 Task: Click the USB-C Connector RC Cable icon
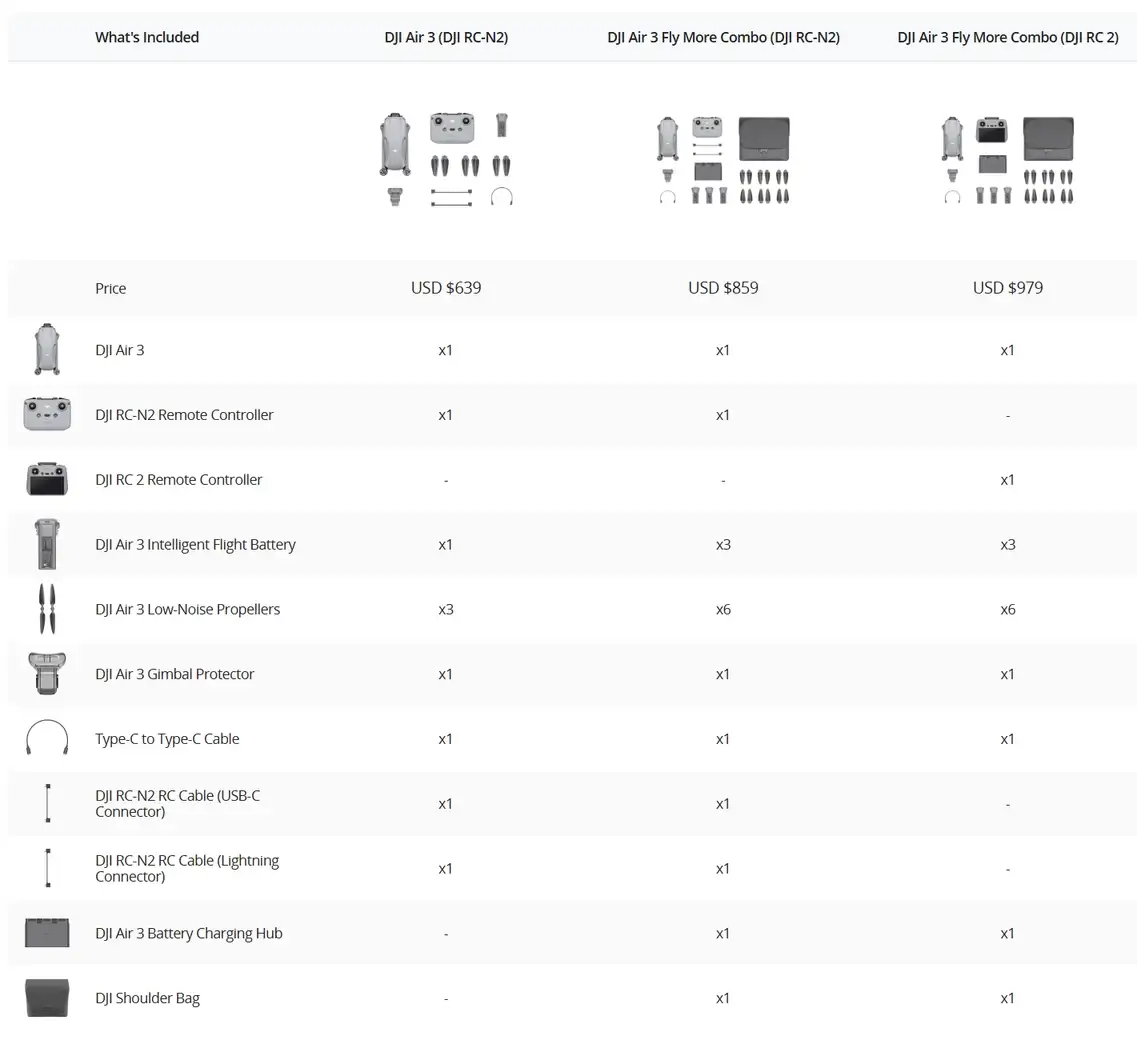click(x=48, y=803)
